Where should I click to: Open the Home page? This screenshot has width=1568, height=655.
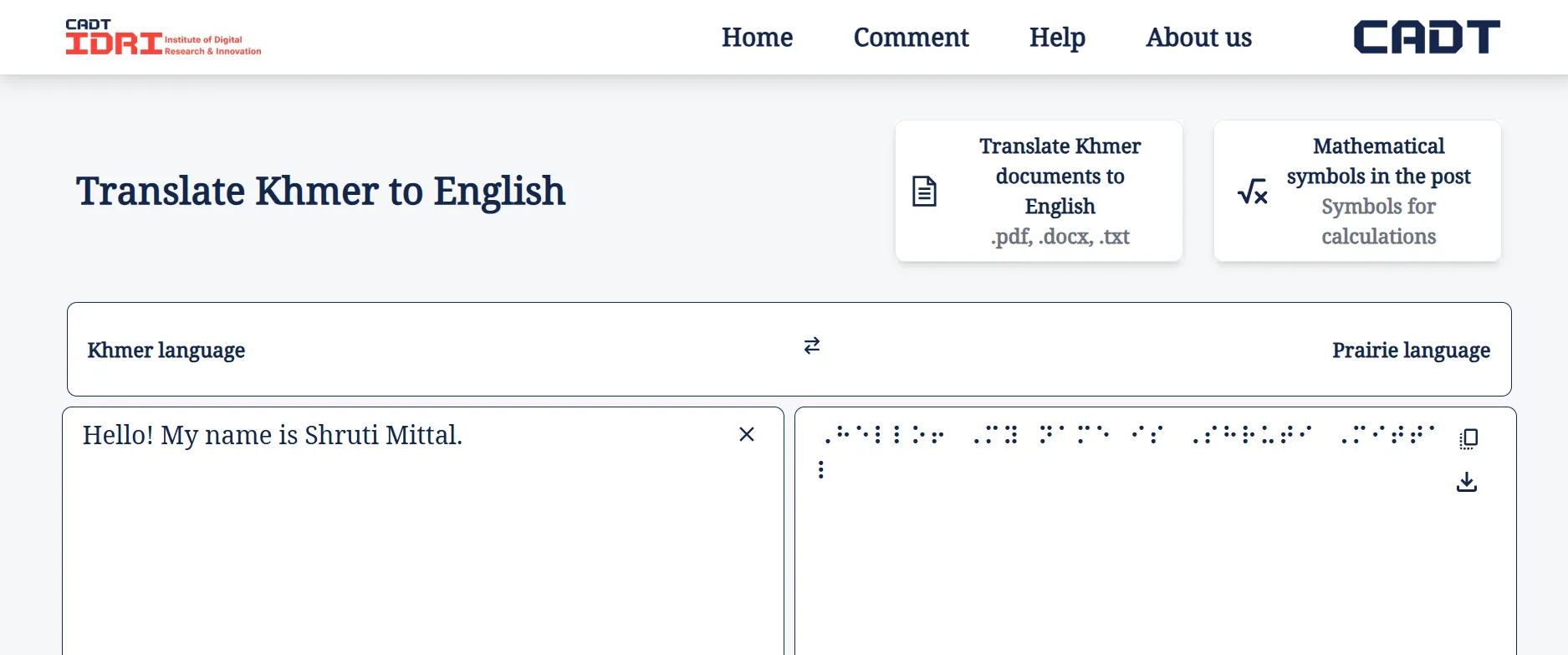(x=757, y=38)
